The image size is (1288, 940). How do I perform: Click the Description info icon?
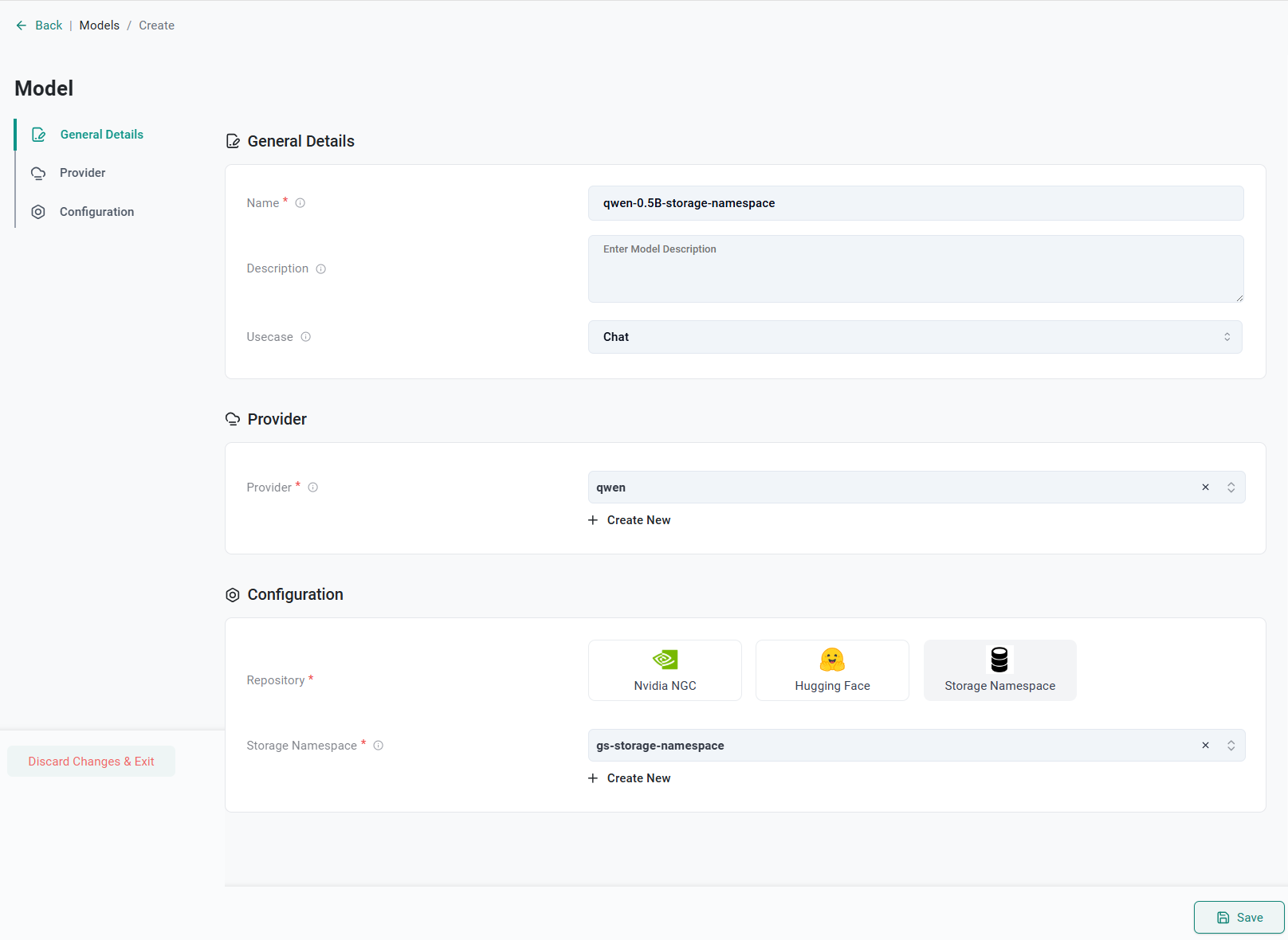tap(321, 269)
